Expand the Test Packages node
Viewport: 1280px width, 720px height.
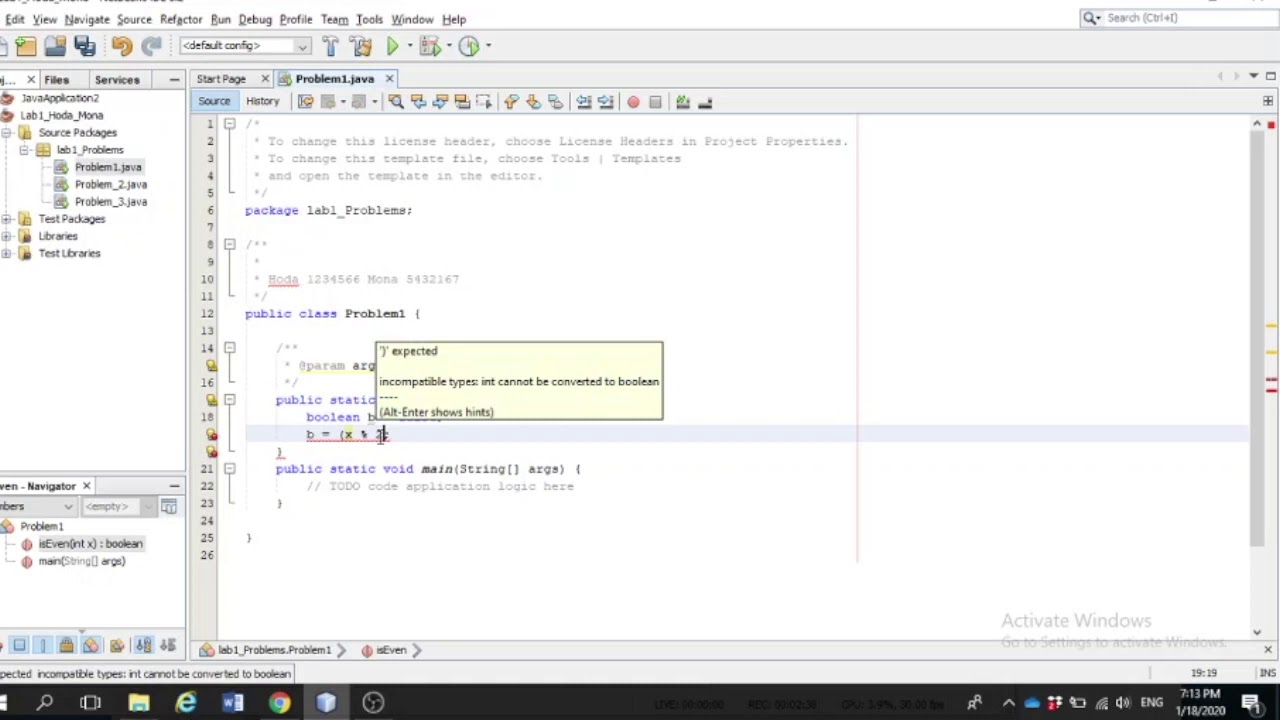tap(7, 219)
